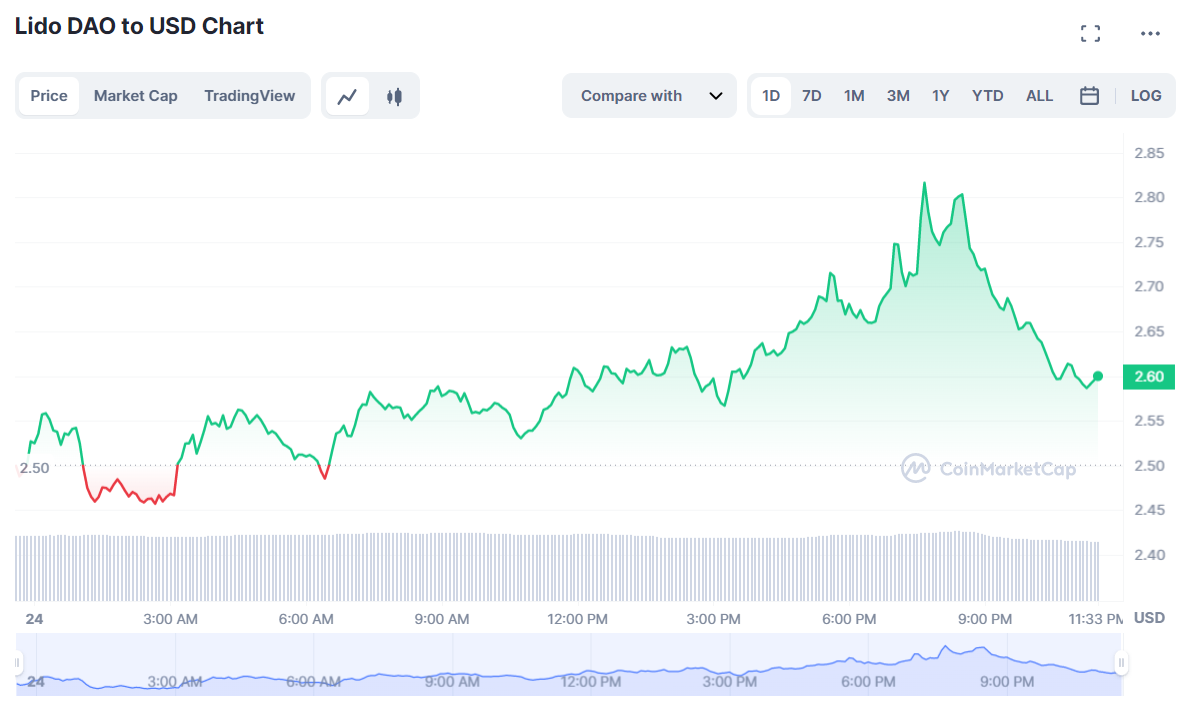This screenshot has width=1190, height=711.
Task: Switch to the line chart view icon
Action: [348, 96]
